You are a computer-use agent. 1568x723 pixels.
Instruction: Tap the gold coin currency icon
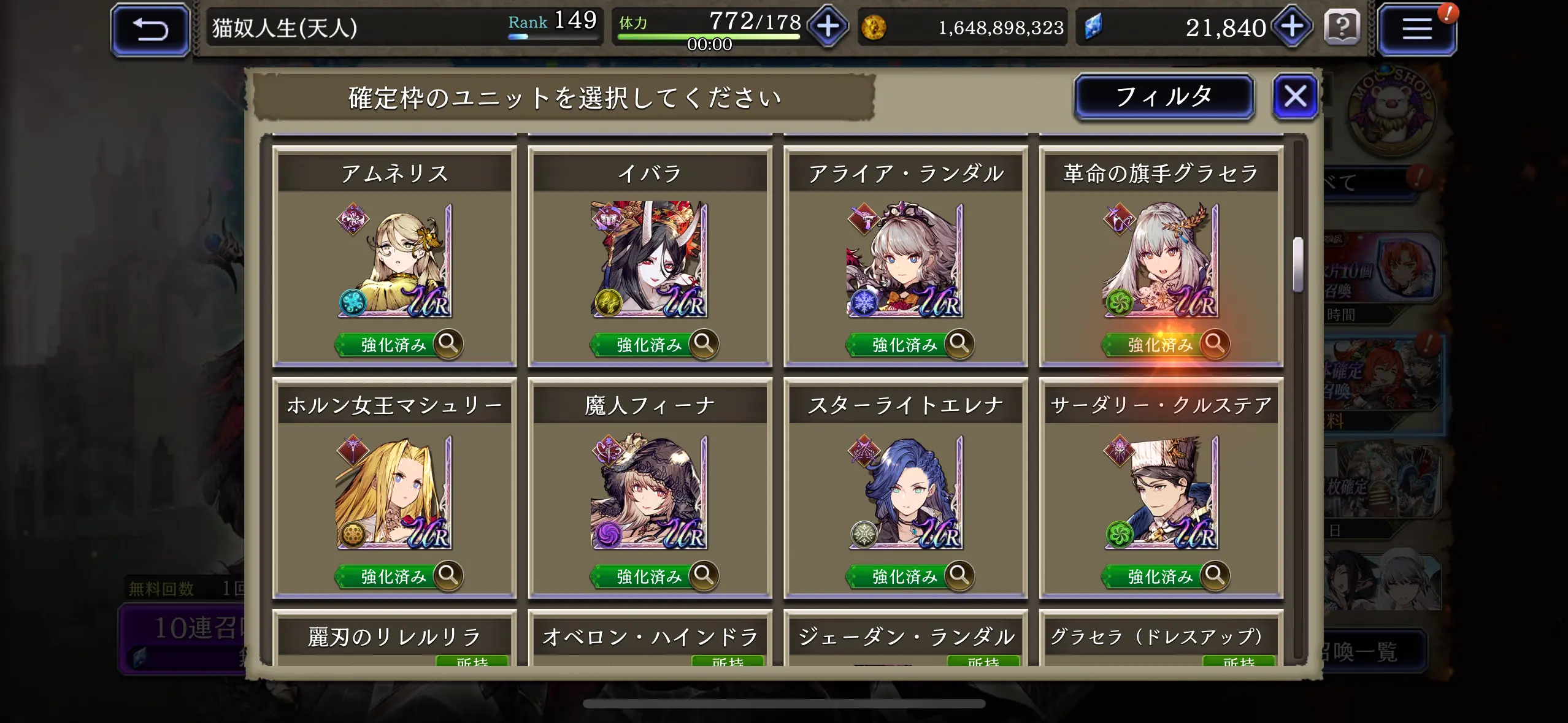coord(874,28)
